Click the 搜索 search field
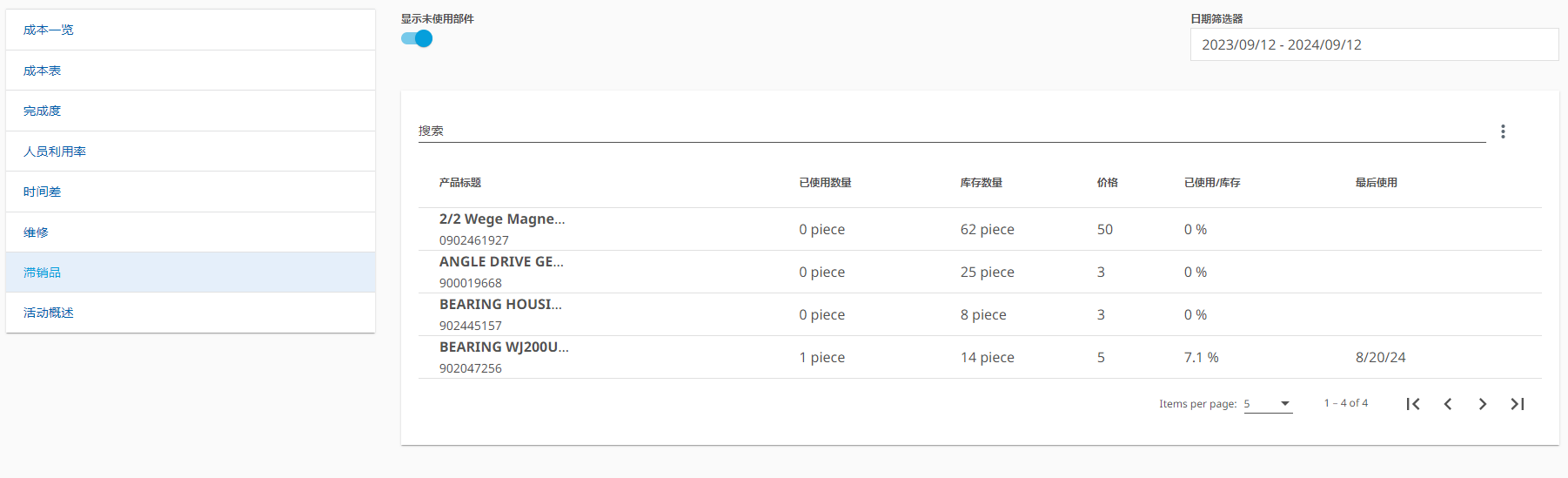This screenshot has height=478, width=1568. click(x=951, y=131)
